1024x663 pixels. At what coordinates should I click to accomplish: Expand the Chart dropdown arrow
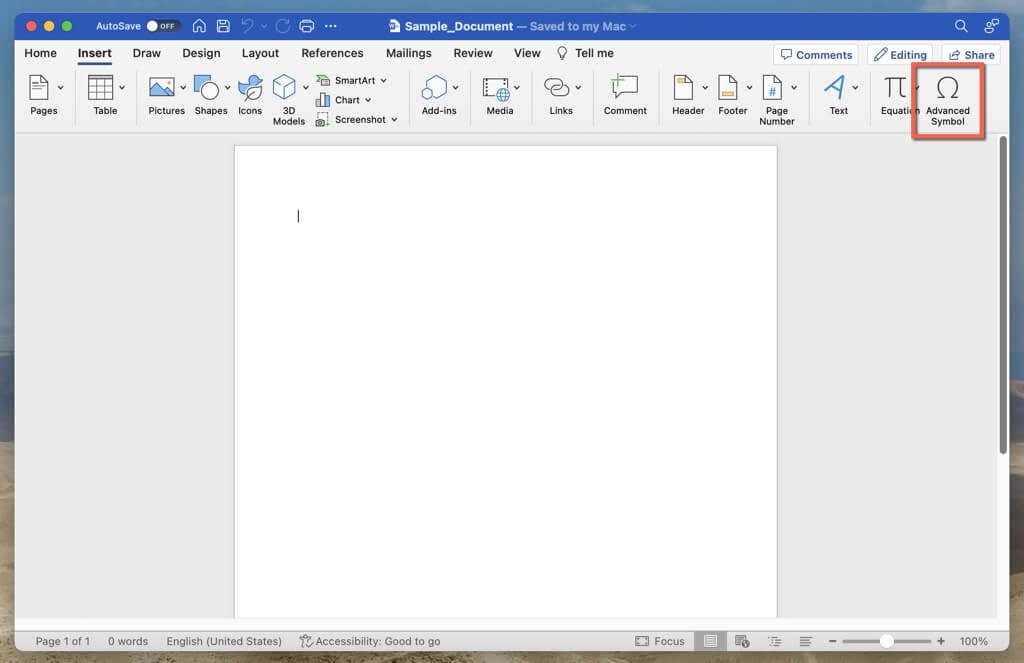tap(368, 100)
